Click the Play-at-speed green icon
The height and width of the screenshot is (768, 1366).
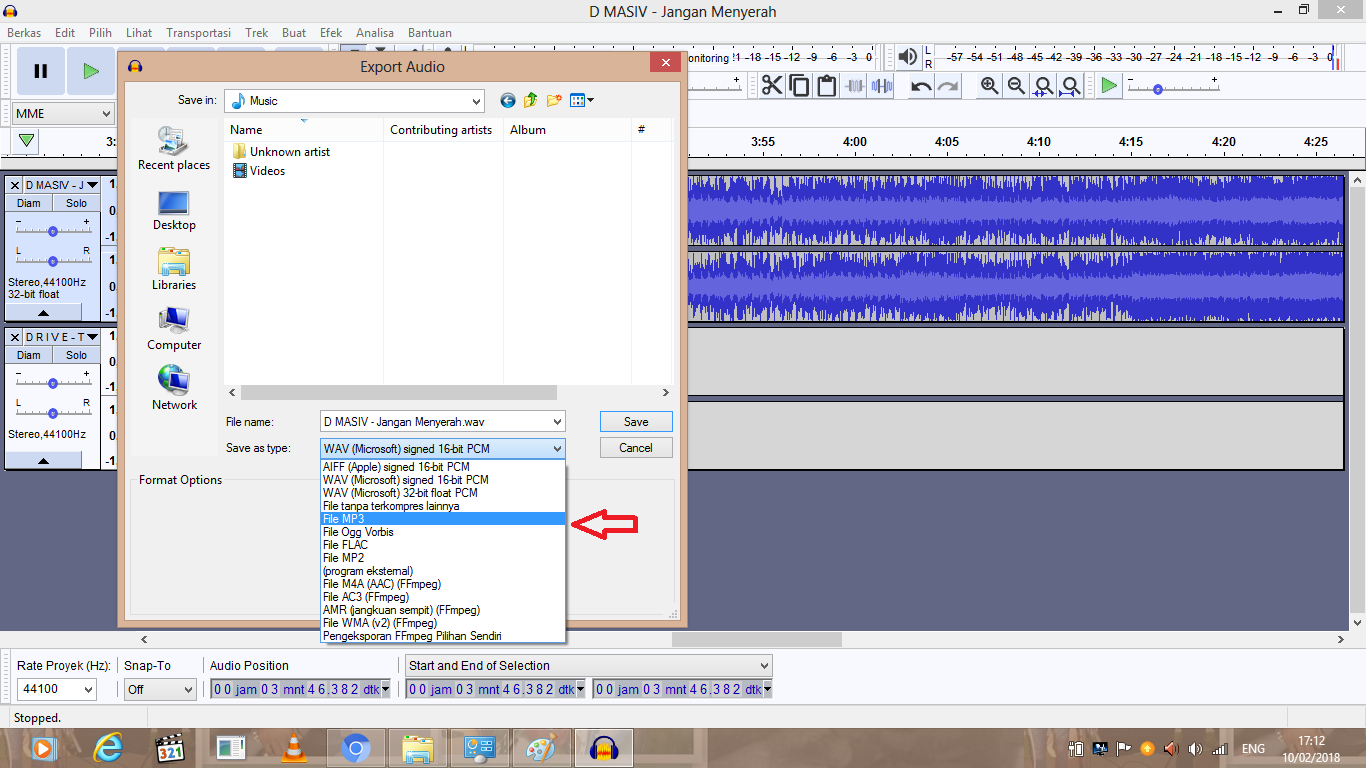pos(1108,85)
